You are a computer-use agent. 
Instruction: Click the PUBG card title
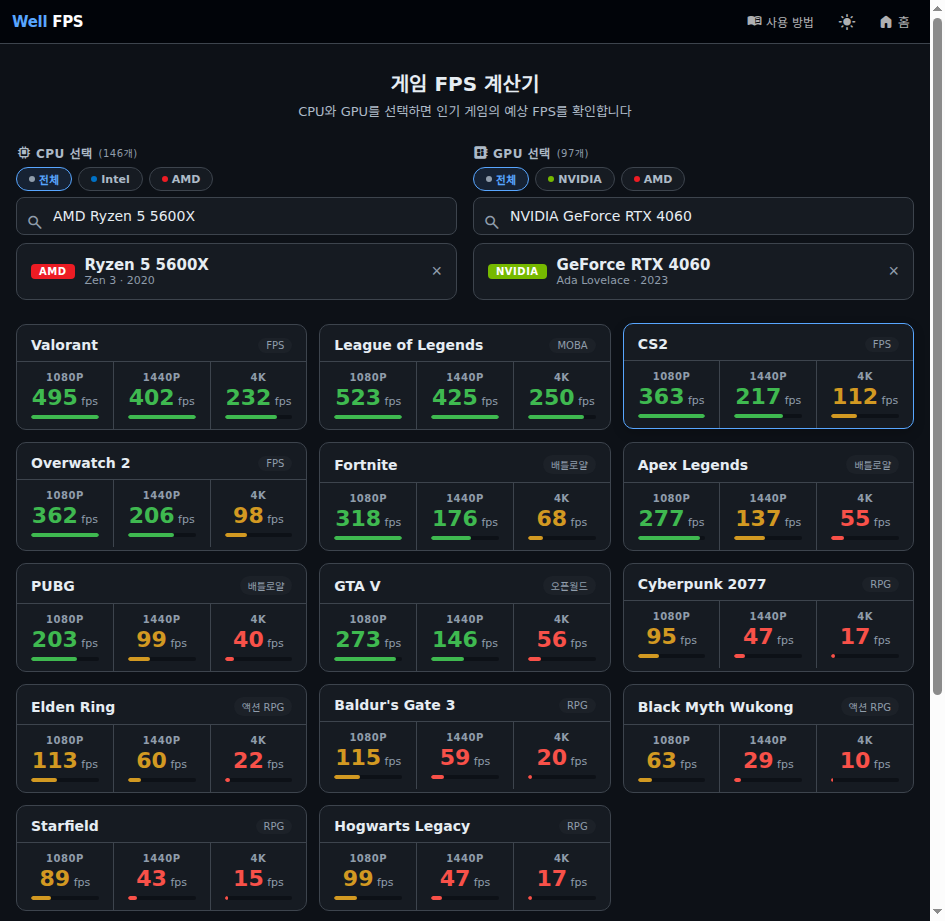point(53,586)
